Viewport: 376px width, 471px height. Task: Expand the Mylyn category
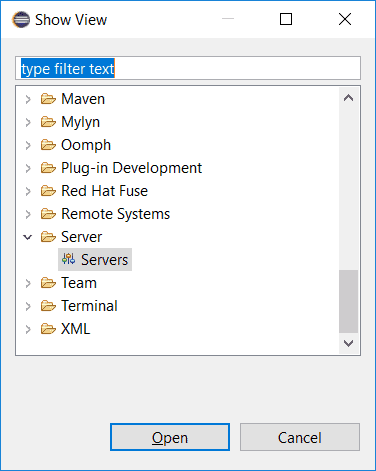click(x=28, y=122)
